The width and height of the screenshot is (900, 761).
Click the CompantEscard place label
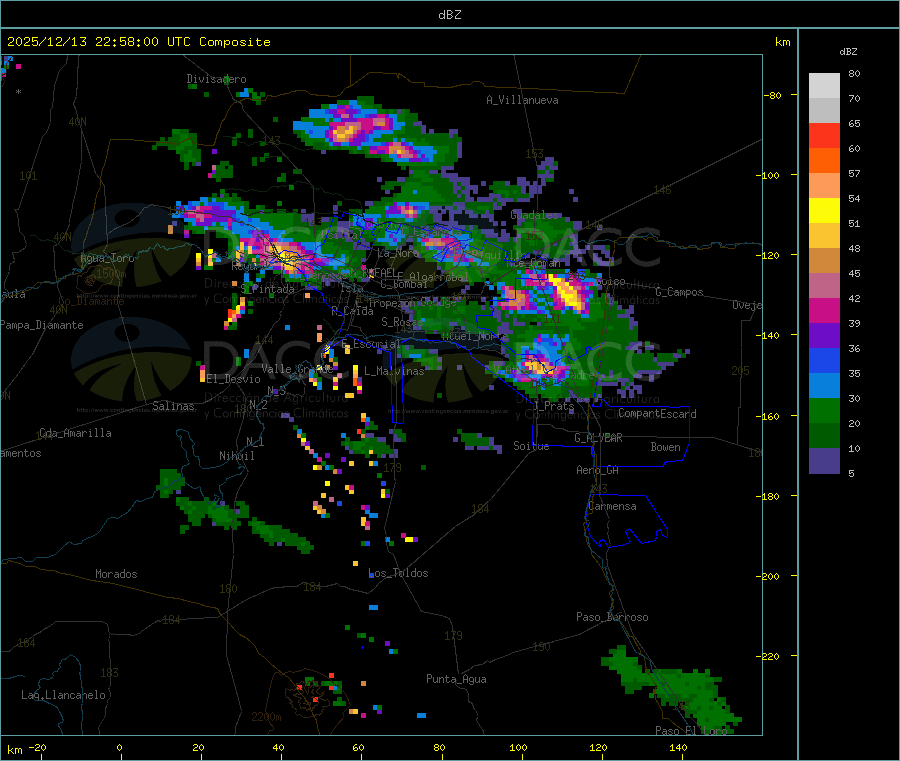(x=657, y=414)
